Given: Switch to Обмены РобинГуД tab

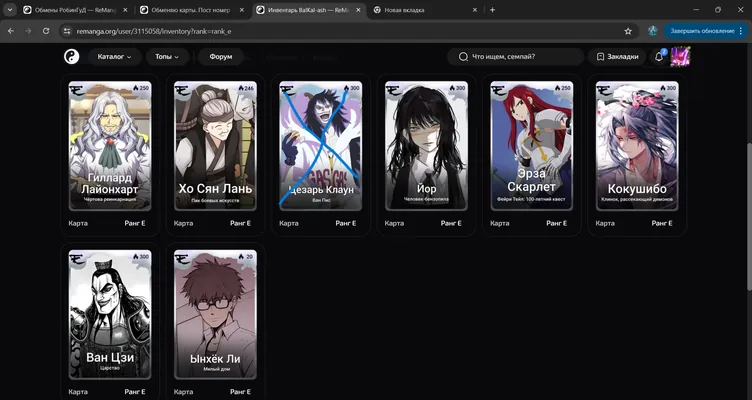Looking at the screenshot, I should 76,10.
